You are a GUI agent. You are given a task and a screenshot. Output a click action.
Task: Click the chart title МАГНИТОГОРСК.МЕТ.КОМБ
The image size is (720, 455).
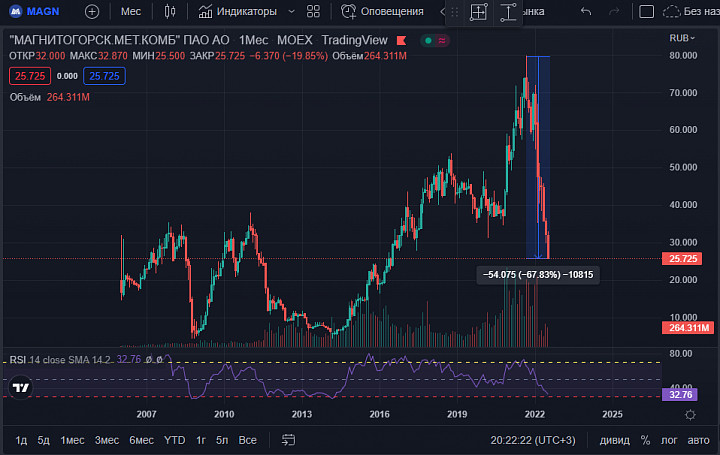tap(119, 40)
